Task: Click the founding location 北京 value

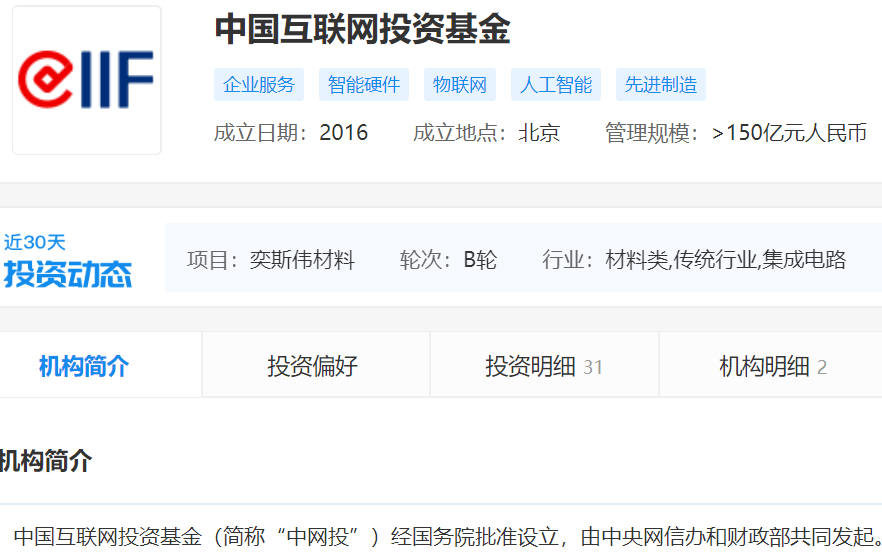Action: coord(539,133)
